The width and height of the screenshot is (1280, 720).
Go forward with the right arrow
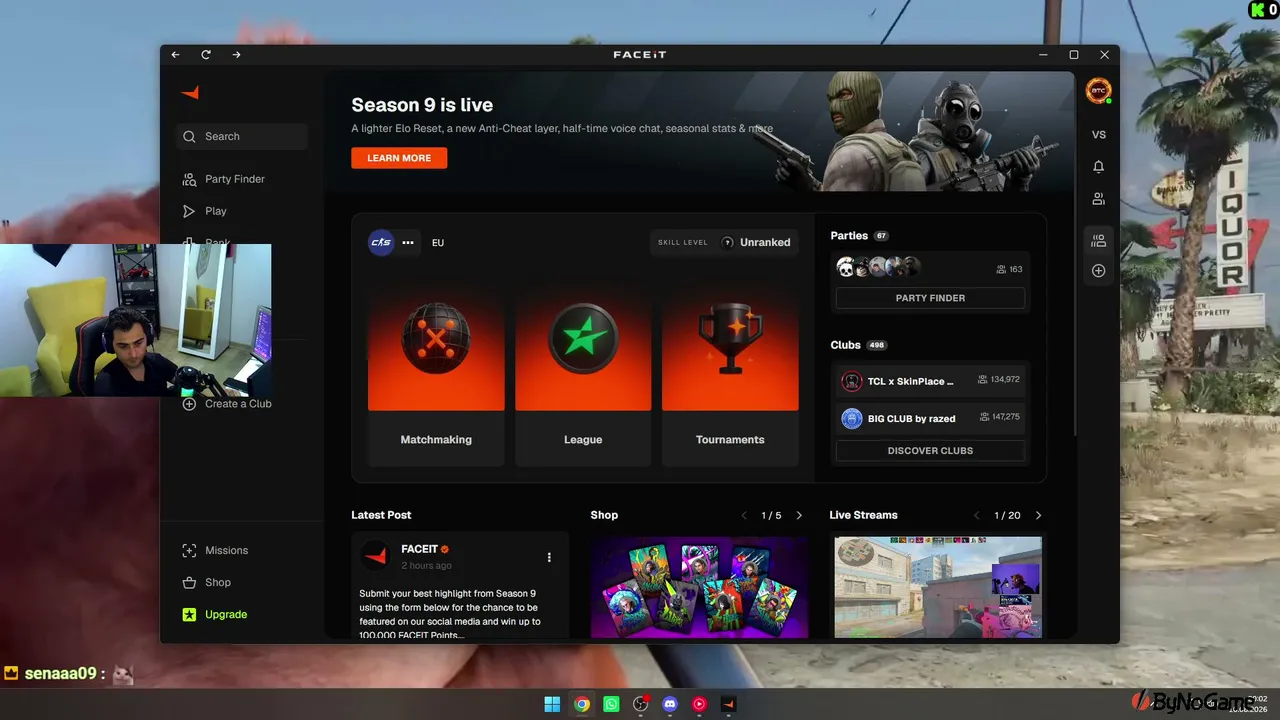click(x=236, y=55)
